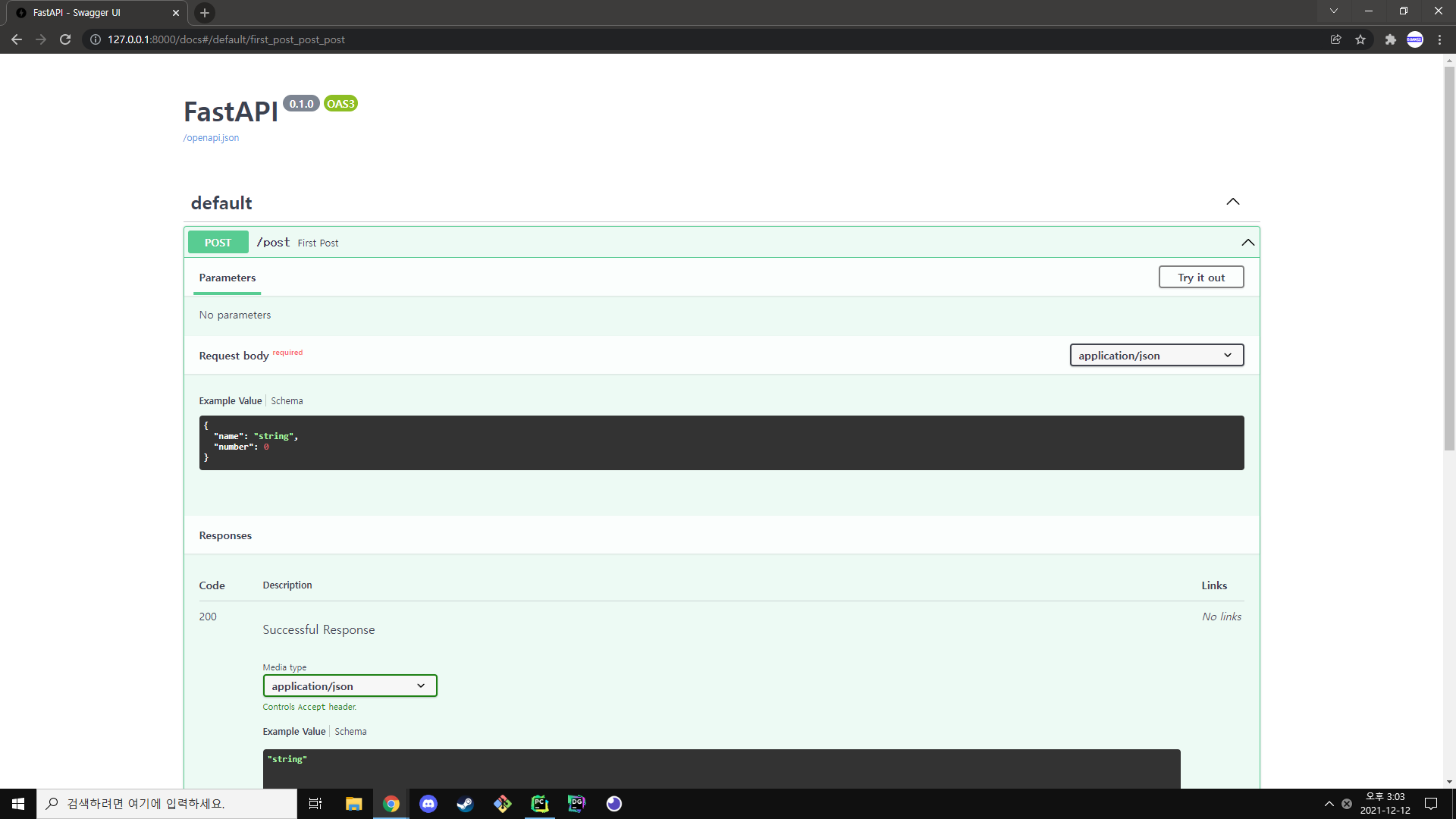Click the browser back arrow

click(17, 39)
